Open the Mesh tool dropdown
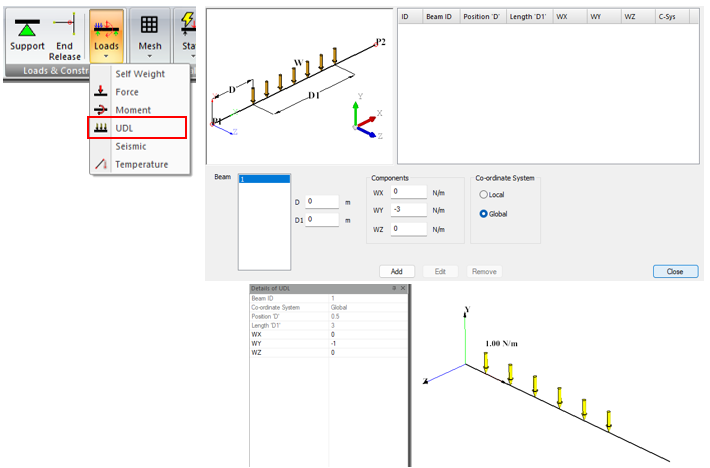The height and width of the screenshot is (468, 710). [x=148, y=34]
